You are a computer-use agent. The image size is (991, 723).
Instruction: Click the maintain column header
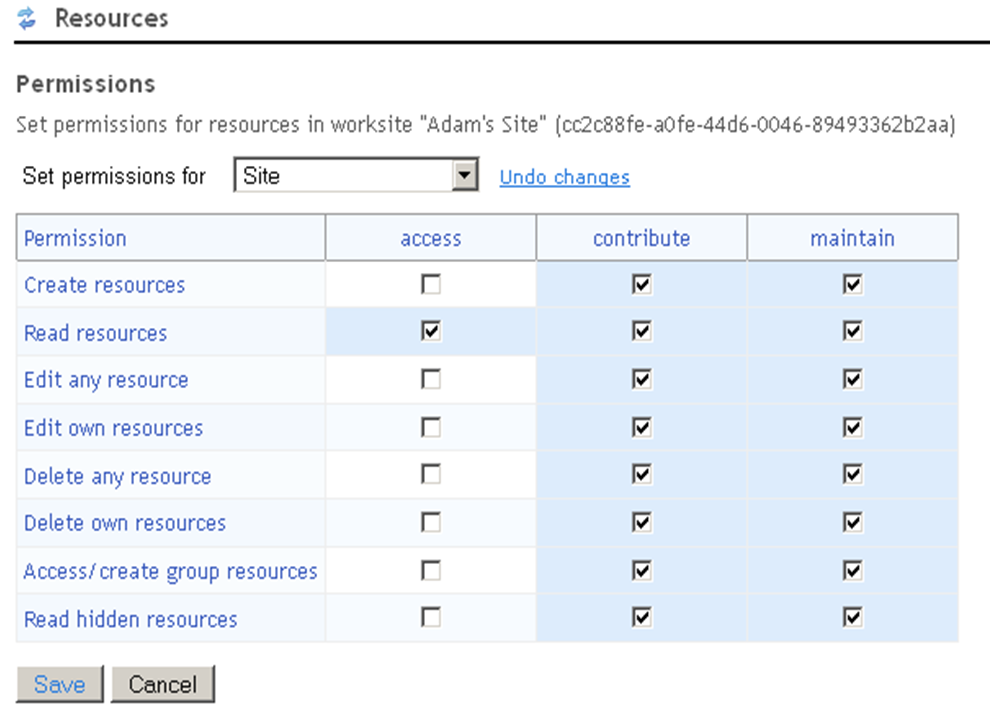[x=852, y=238]
